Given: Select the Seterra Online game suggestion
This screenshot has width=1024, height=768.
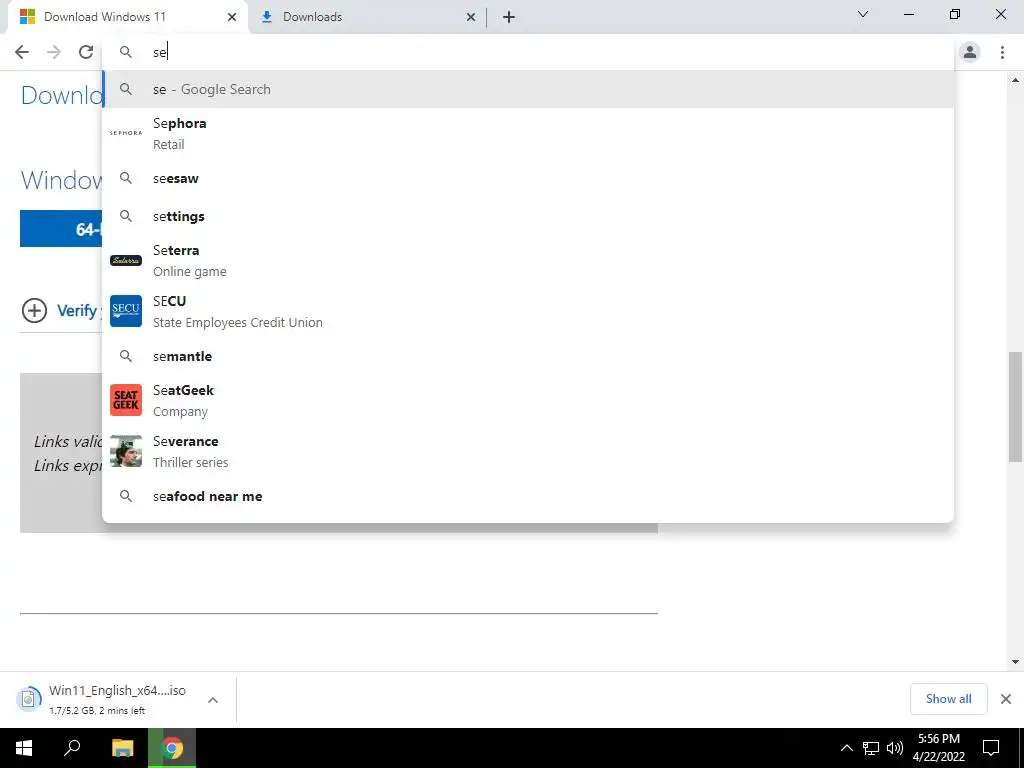Looking at the screenshot, I should (x=528, y=261).
